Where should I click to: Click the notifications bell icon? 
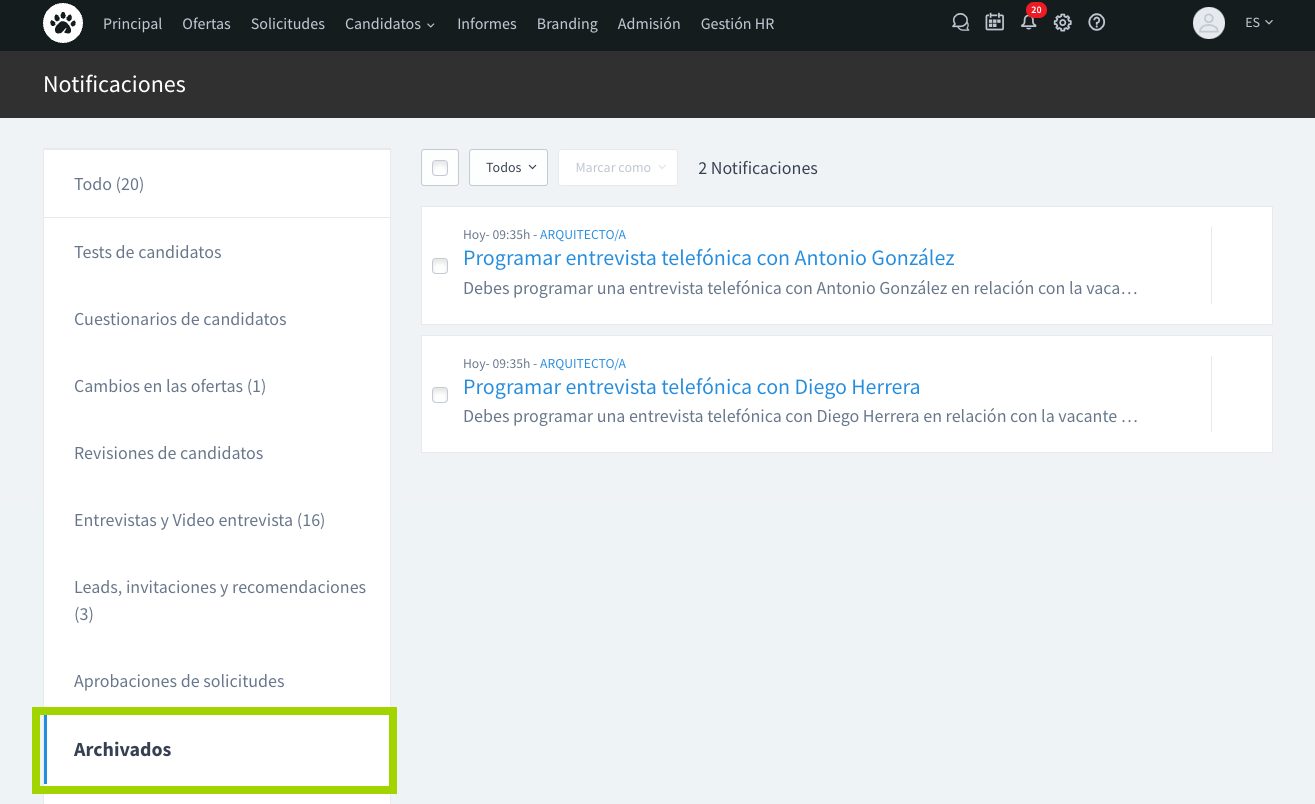[x=1028, y=23]
